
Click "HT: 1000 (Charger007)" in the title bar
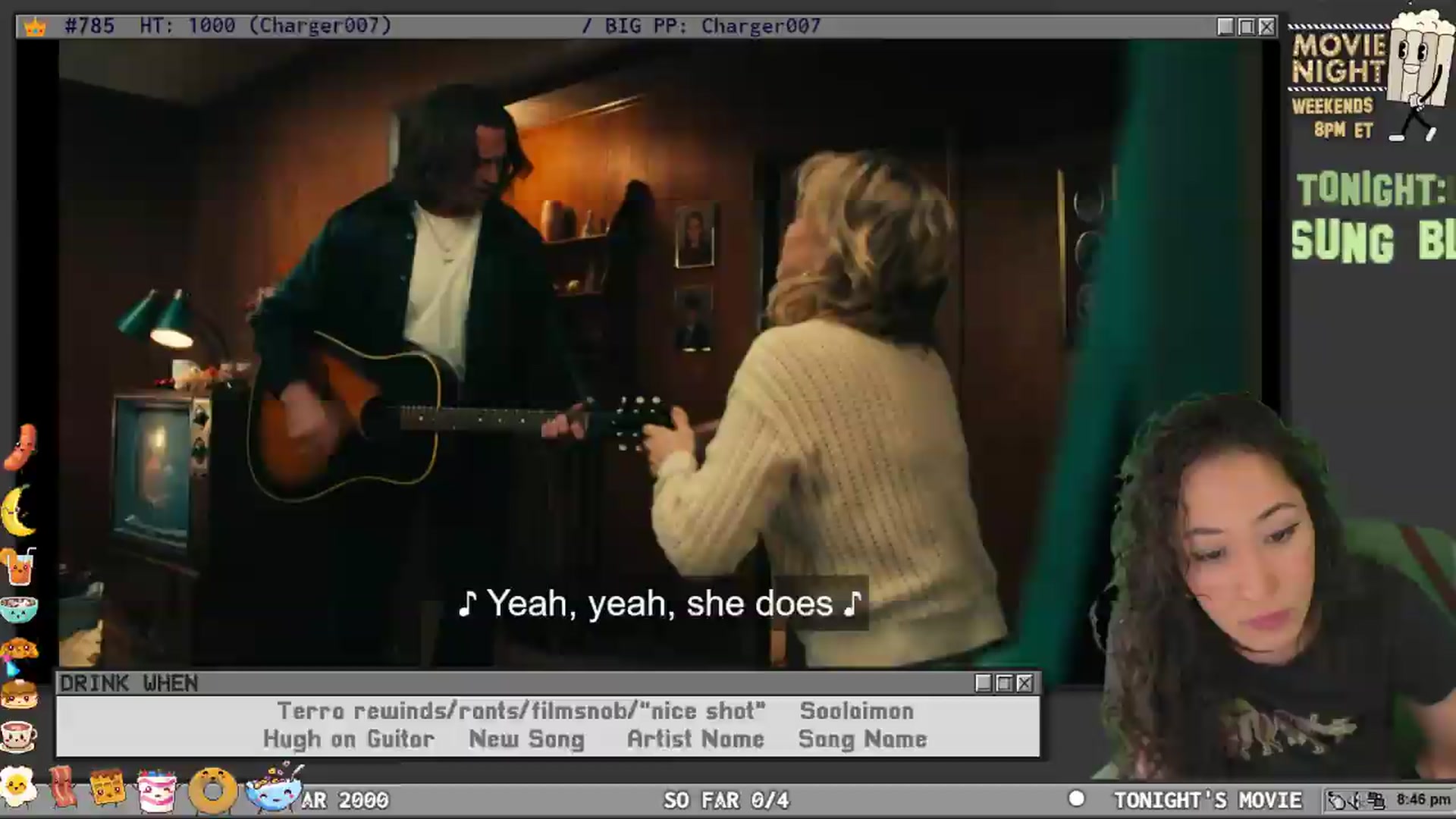tap(265, 27)
